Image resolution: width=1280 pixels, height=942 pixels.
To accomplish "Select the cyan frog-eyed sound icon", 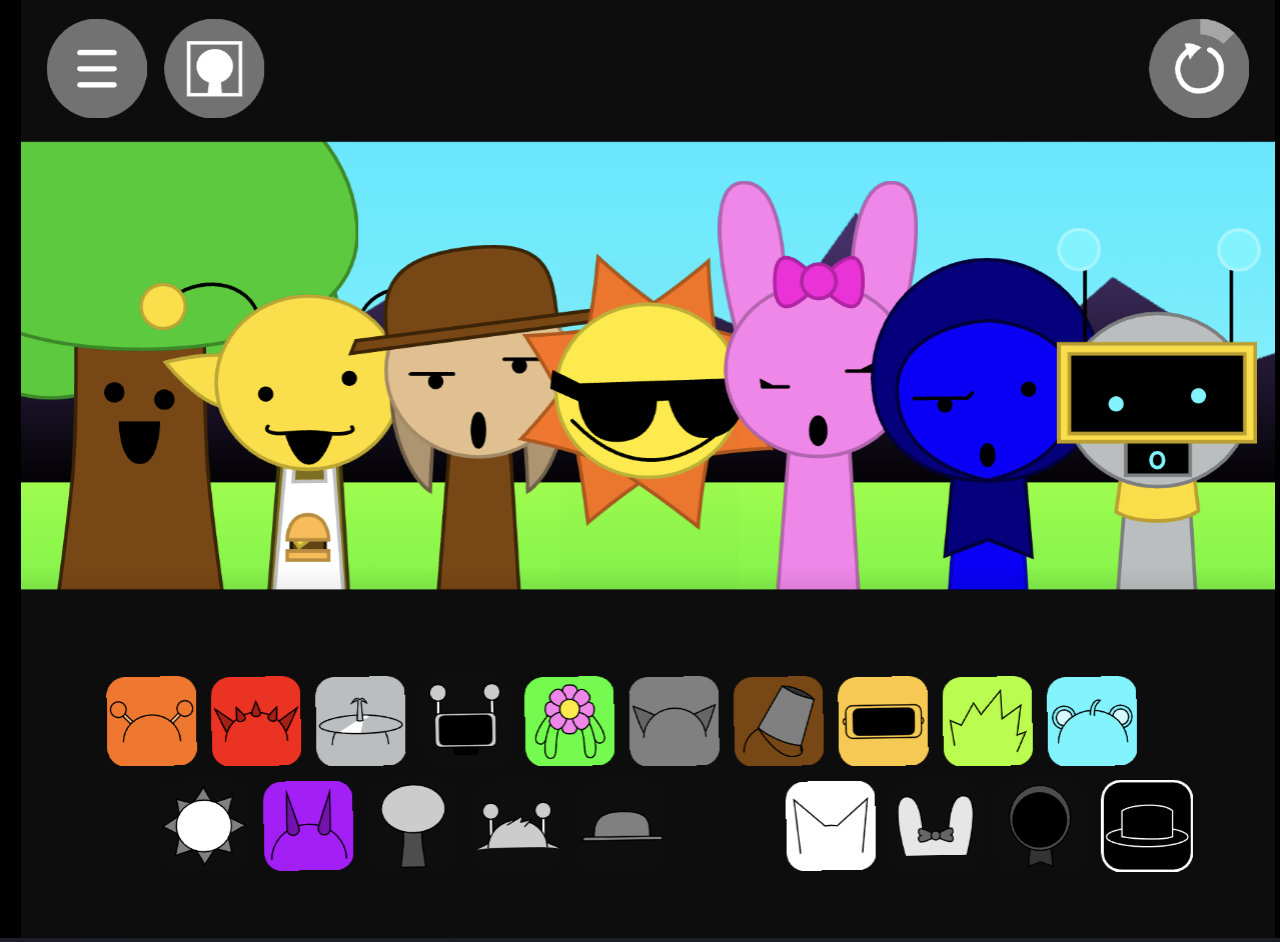I will click(x=1092, y=721).
